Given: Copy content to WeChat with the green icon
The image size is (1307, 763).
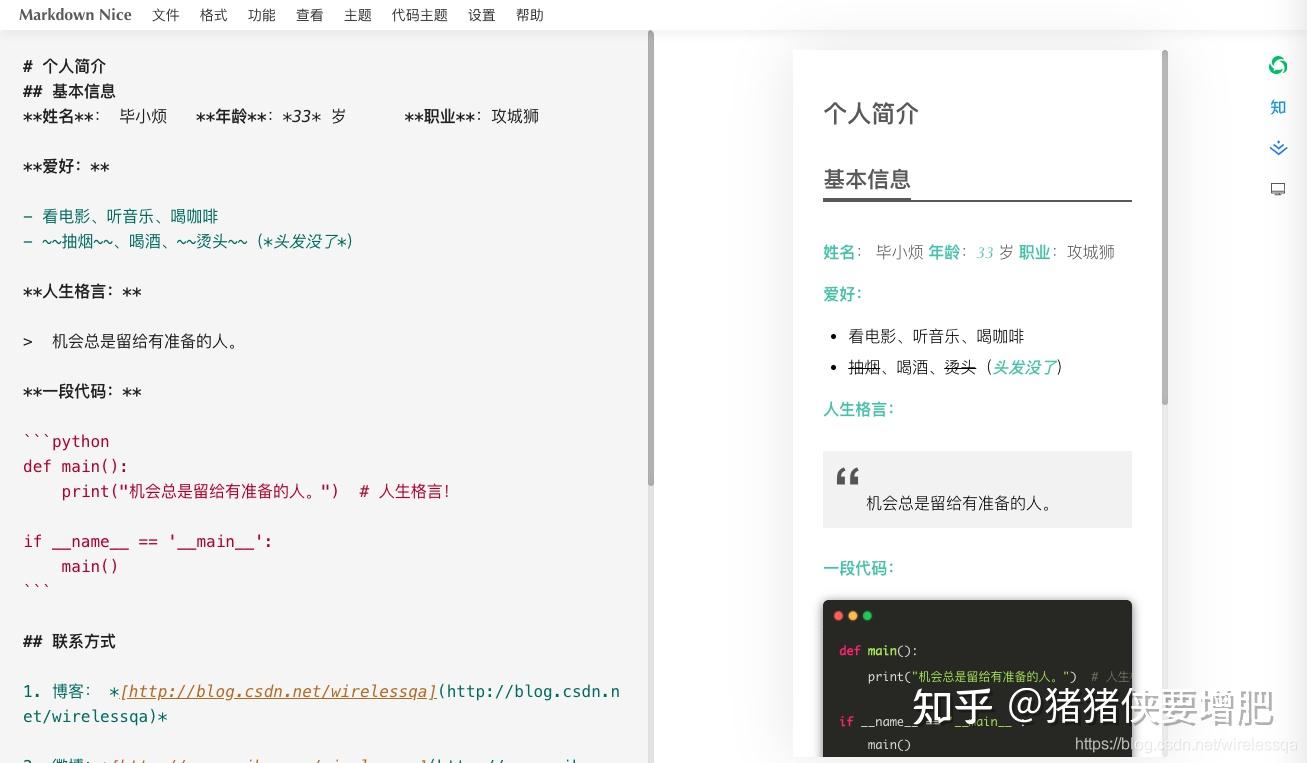Looking at the screenshot, I should (1277, 66).
